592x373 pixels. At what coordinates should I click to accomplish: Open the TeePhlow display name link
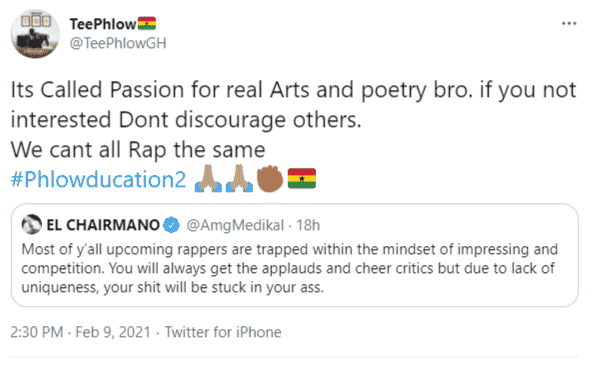click(103, 24)
